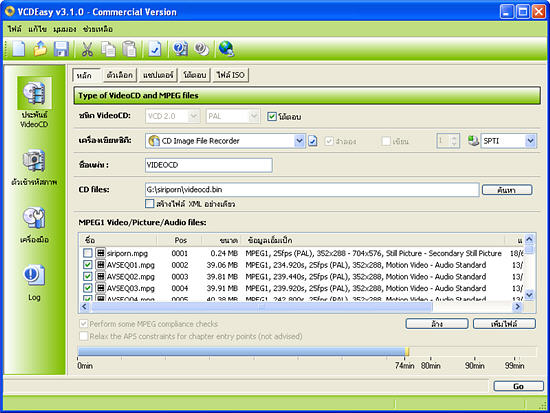Click the Paste clipboard icon
This screenshot has height=413, width=550.
[129, 48]
